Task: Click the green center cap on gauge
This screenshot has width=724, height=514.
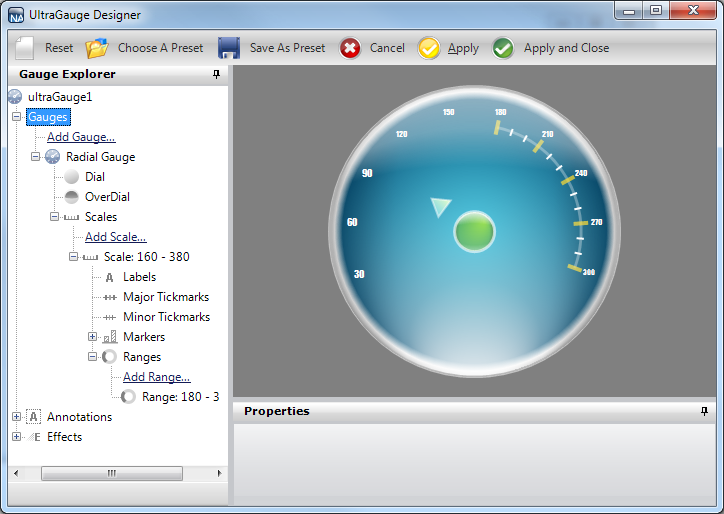Action: [x=474, y=231]
